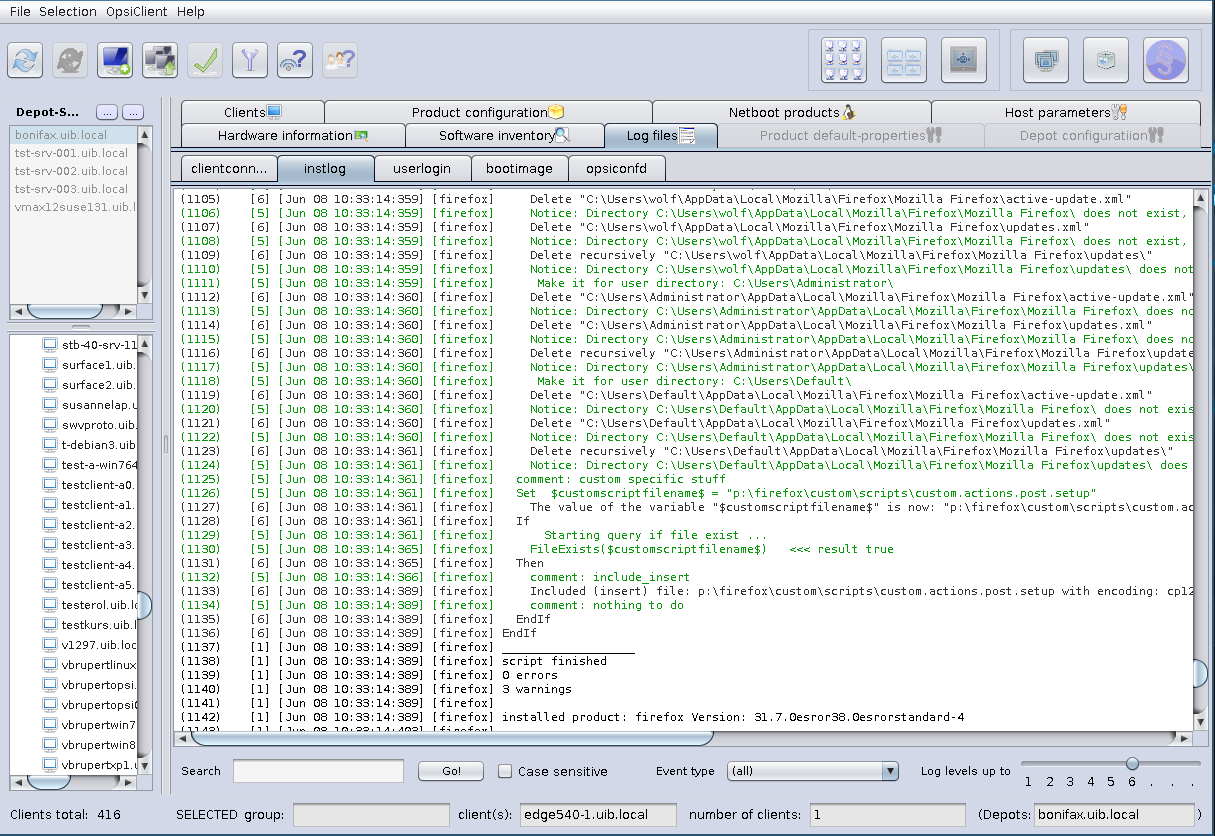Select depot tst-srv-002.uib.local
Image resolution: width=1215 pixels, height=836 pixels.
coord(73,170)
